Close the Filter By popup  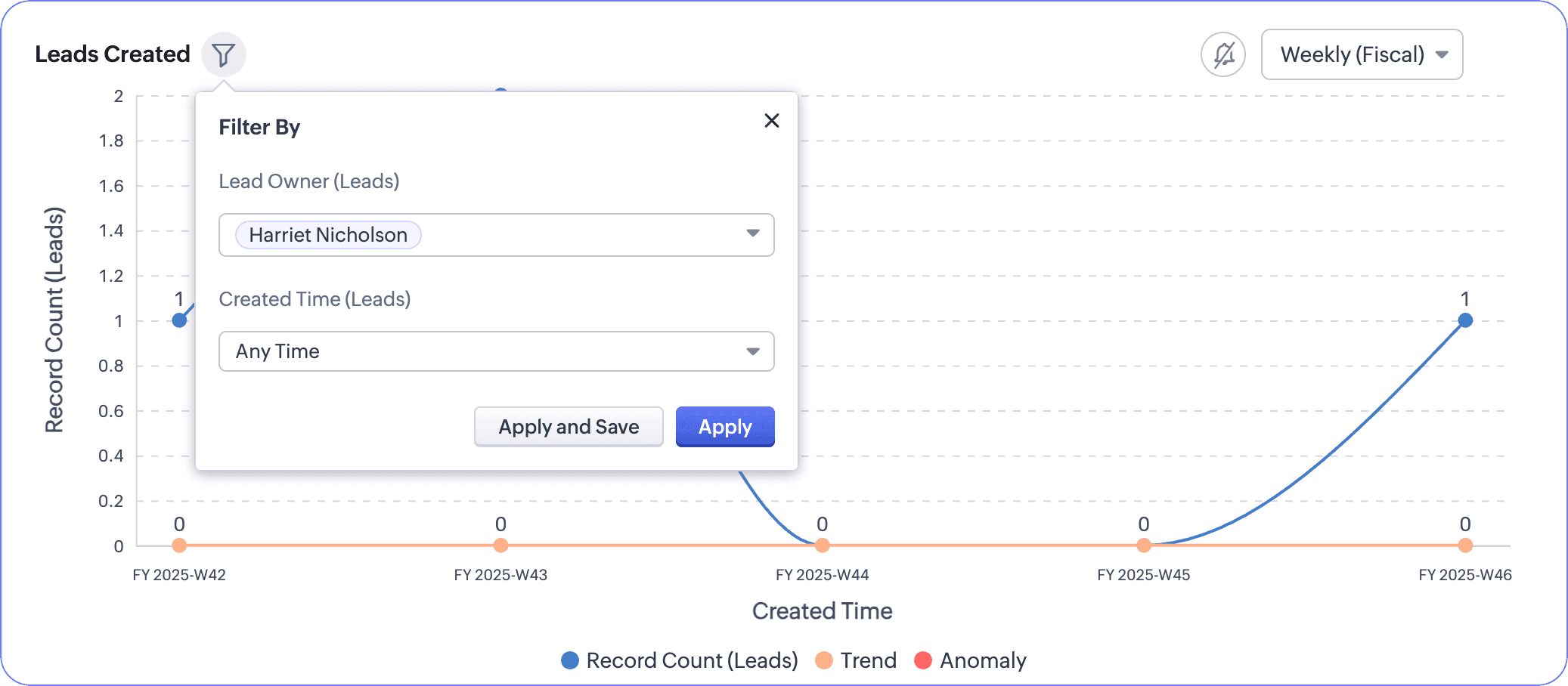771,121
